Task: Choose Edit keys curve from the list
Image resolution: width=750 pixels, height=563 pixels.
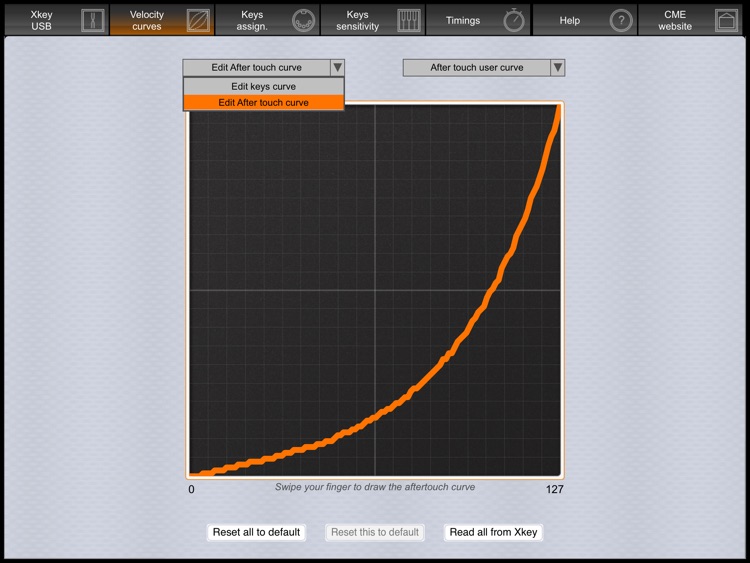Action: pyautogui.click(x=264, y=87)
